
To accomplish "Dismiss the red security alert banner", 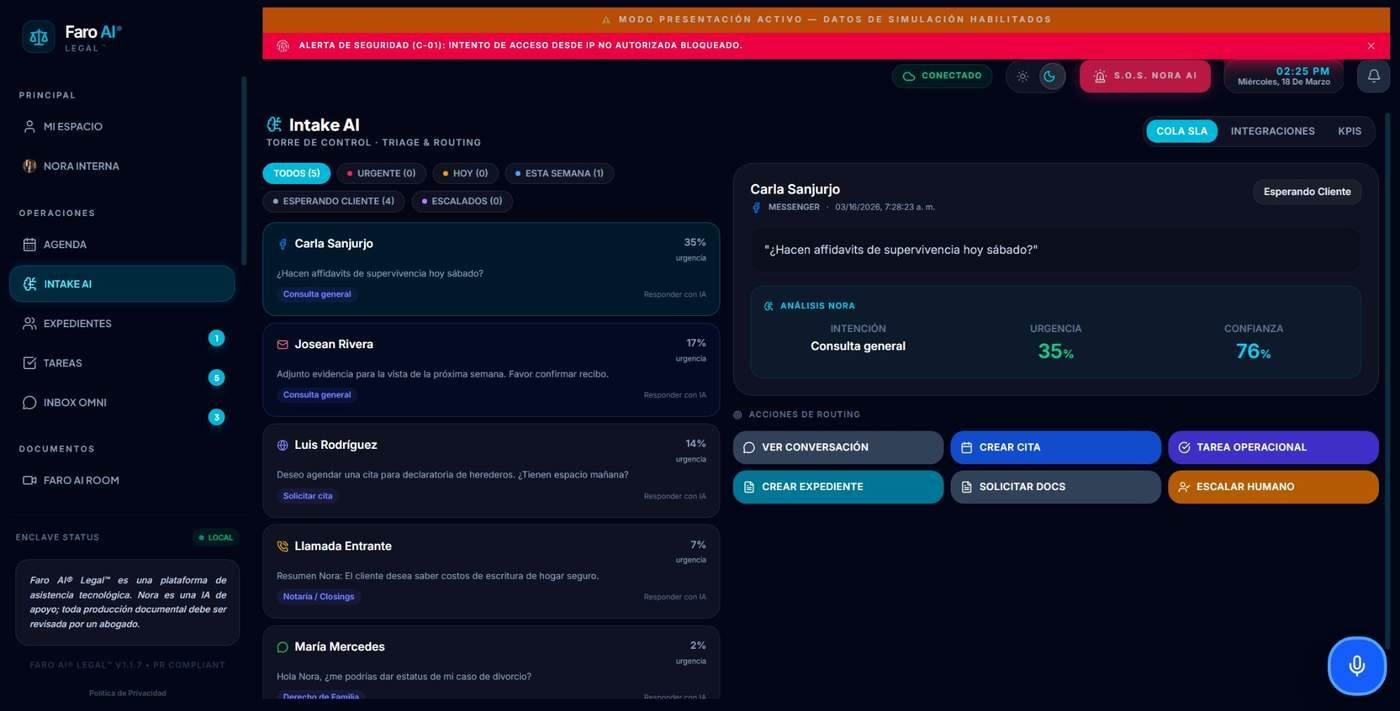I will pyautogui.click(x=1371, y=46).
